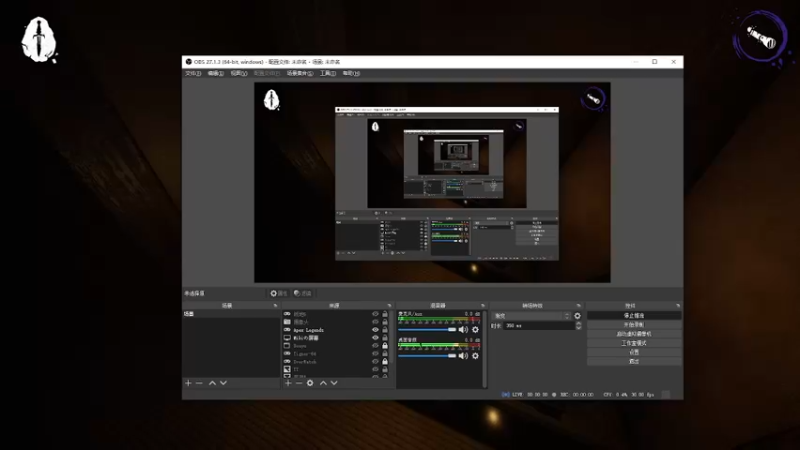Click the 停止推流 button
The image size is (800, 450).
click(634, 316)
